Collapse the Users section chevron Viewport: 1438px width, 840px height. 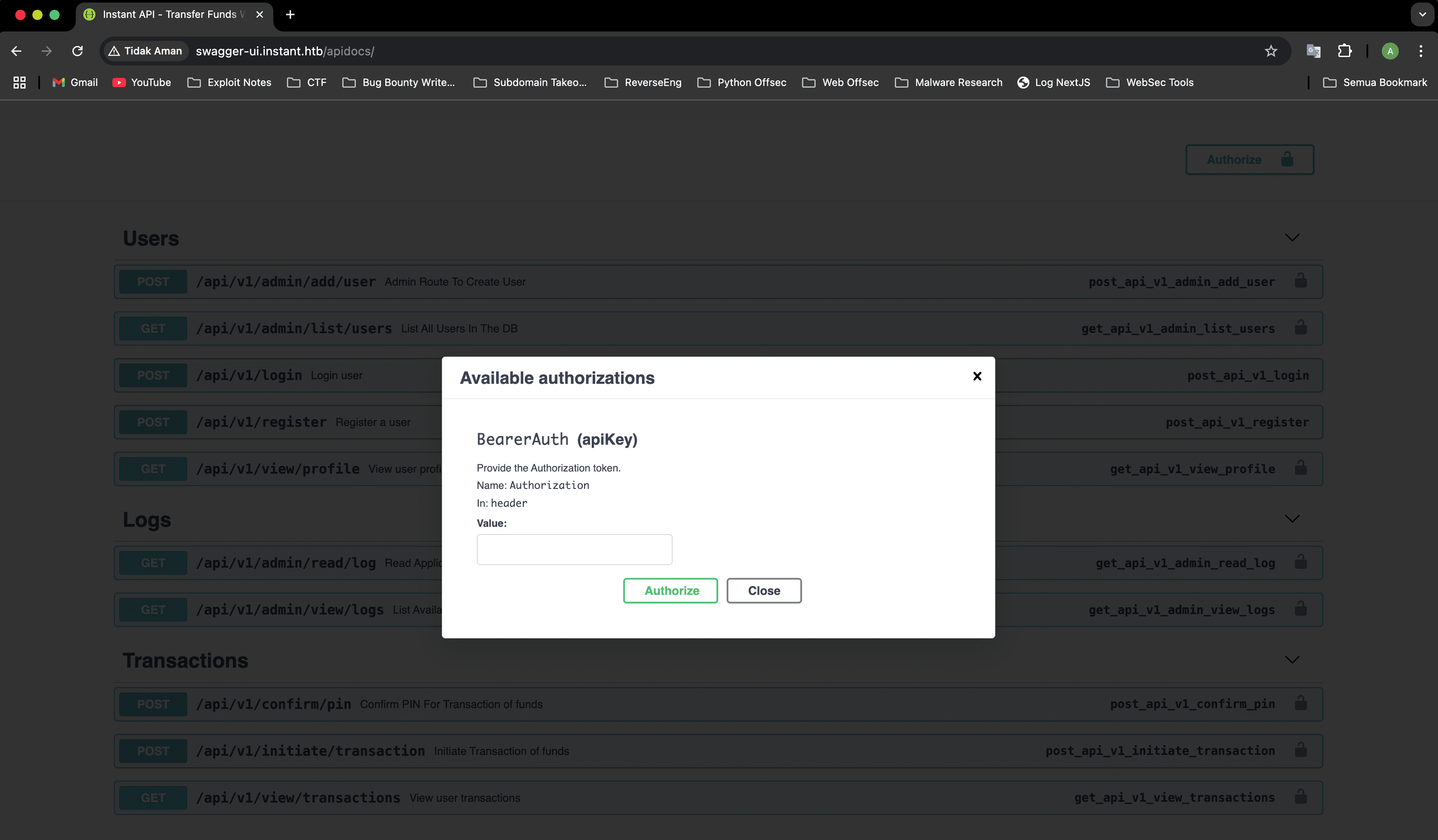tap(1292, 238)
